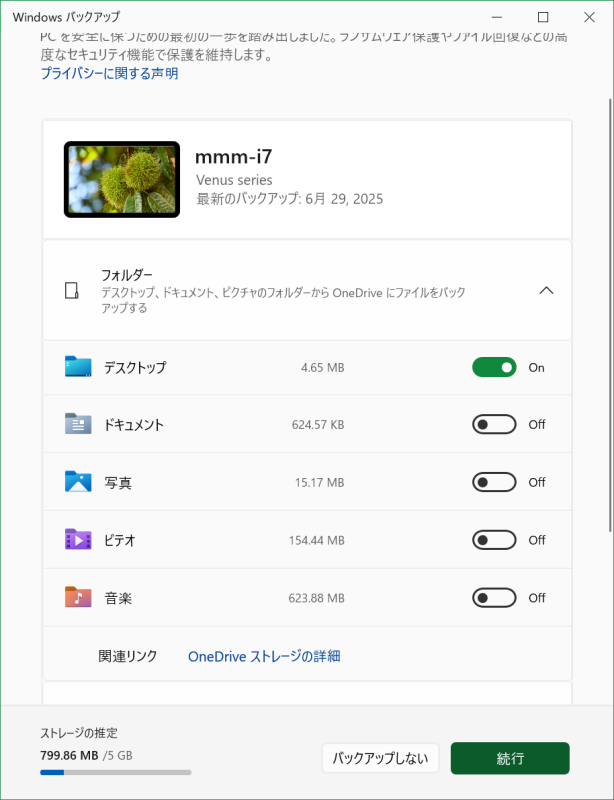This screenshot has width=614, height=800.
Task: Enable the ドキュメント backup toggle
Action: point(494,424)
